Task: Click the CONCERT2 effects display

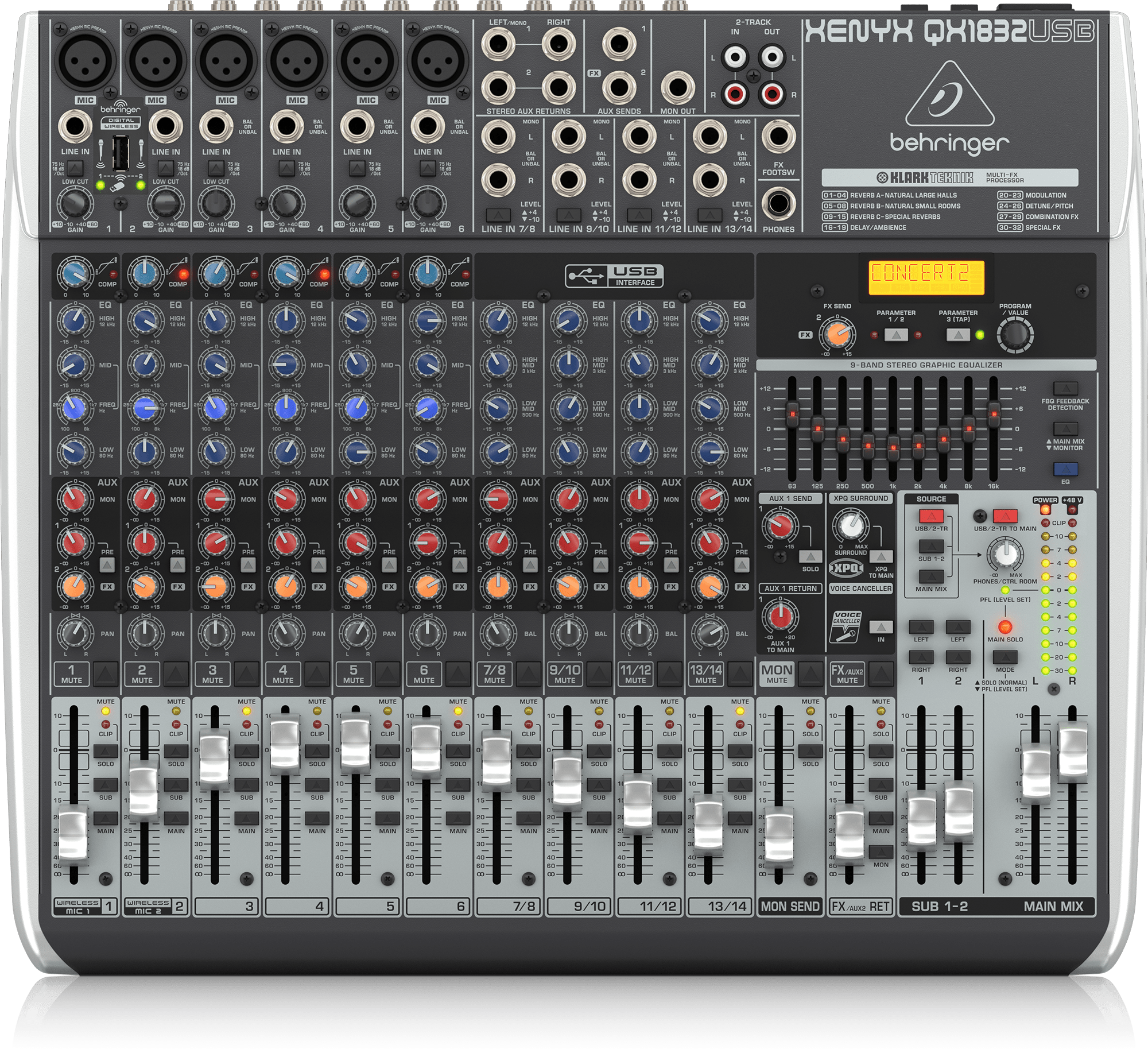Action: click(926, 277)
